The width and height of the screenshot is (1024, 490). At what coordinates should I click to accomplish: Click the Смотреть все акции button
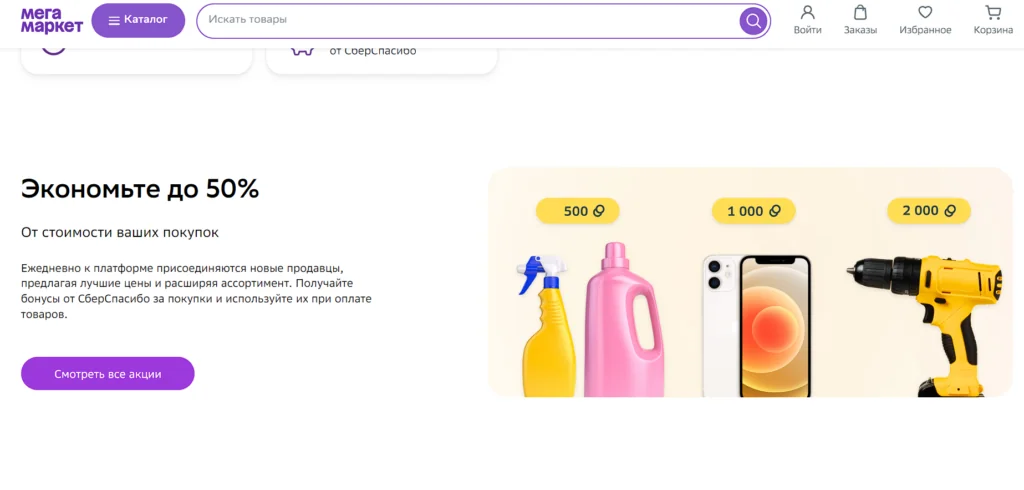click(x=108, y=374)
